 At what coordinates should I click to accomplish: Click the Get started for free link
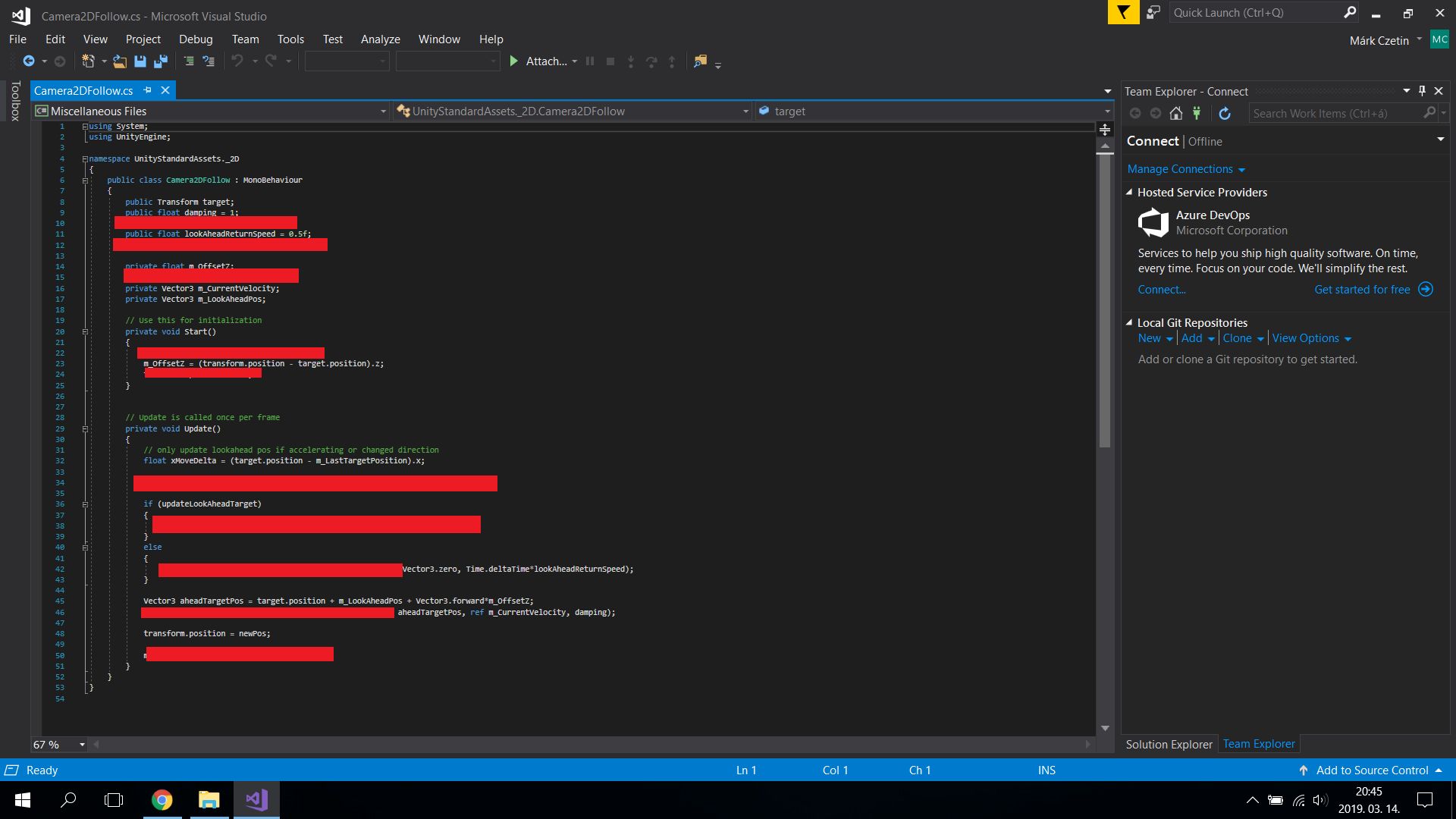(x=1362, y=290)
